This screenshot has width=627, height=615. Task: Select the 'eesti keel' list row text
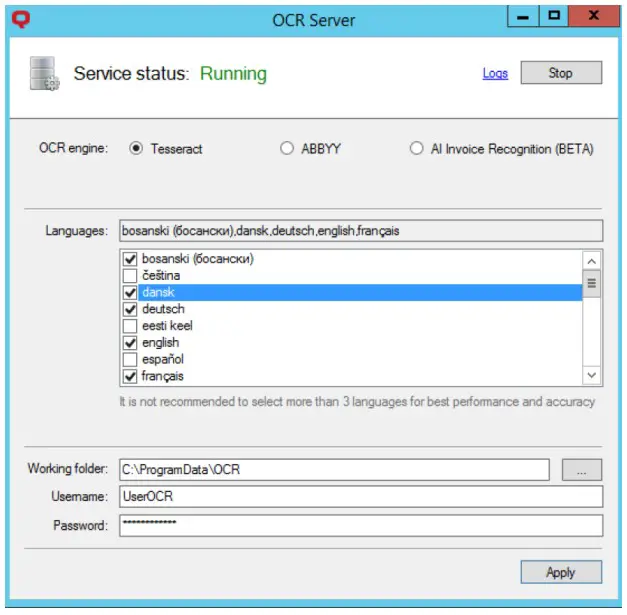point(167,326)
